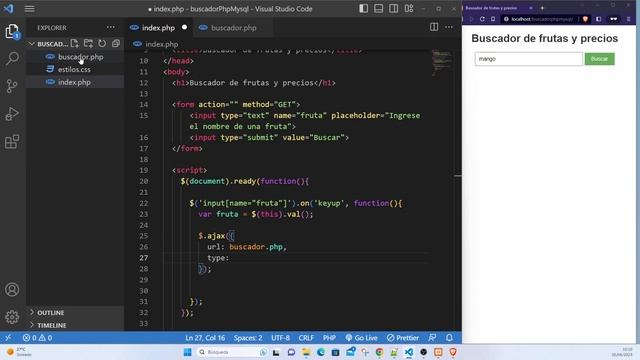Click Ln 27, Col 16 indicator

click(x=205, y=338)
